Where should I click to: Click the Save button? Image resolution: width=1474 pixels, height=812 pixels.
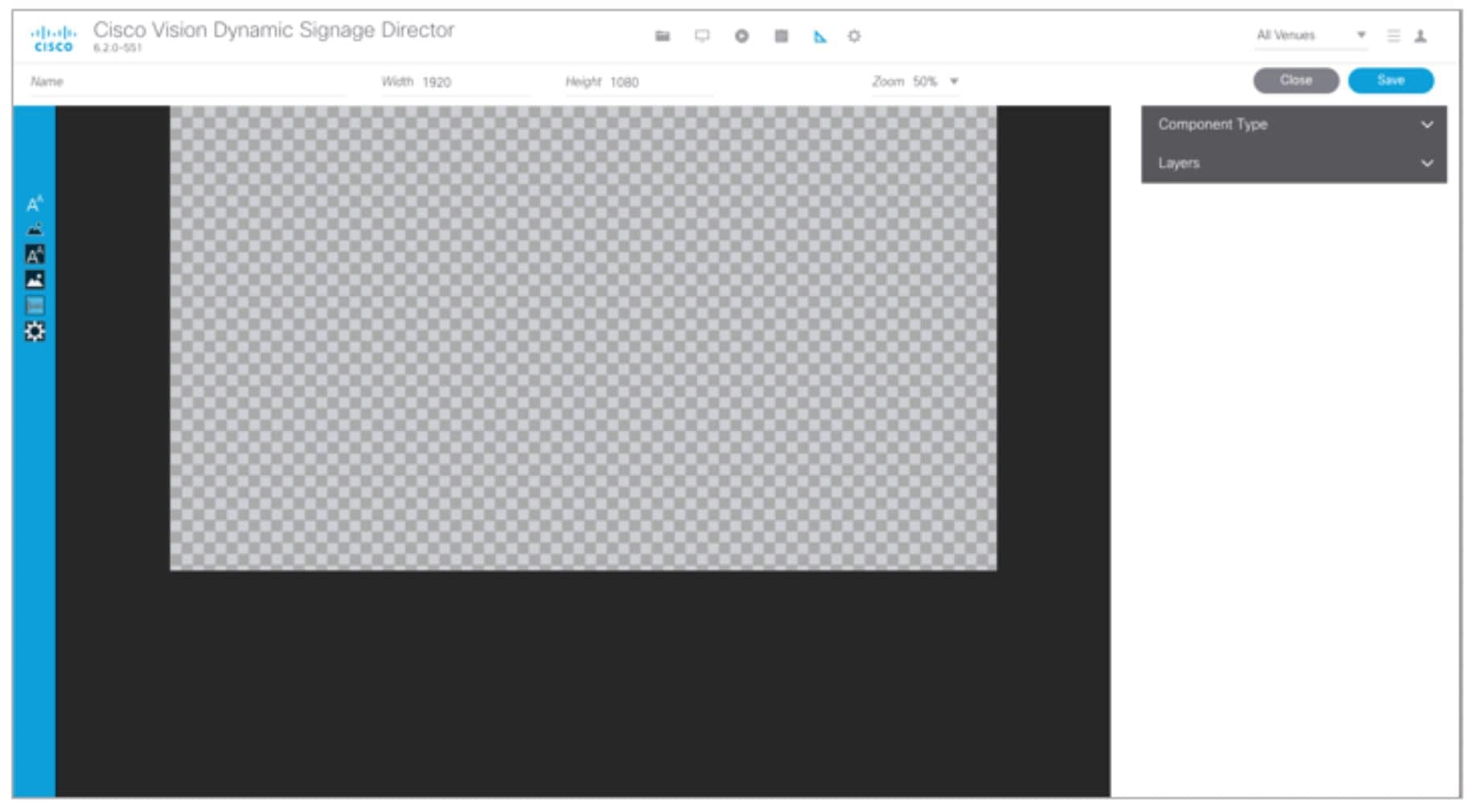(1390, 80)
